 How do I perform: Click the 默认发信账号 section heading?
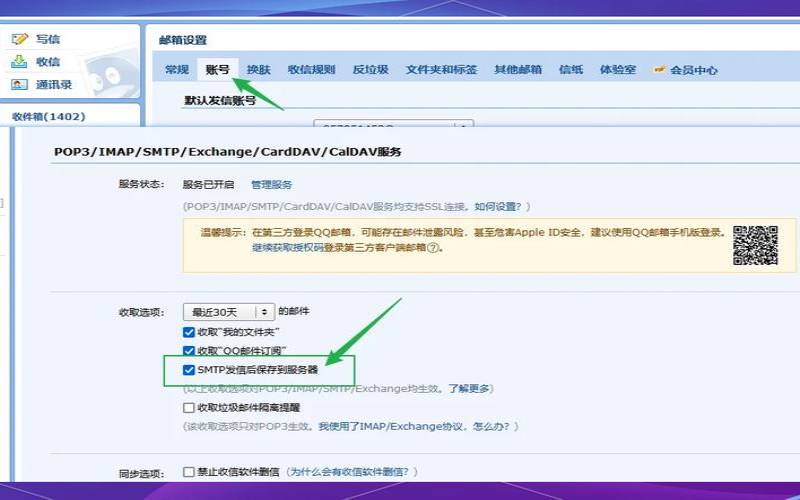220,101
